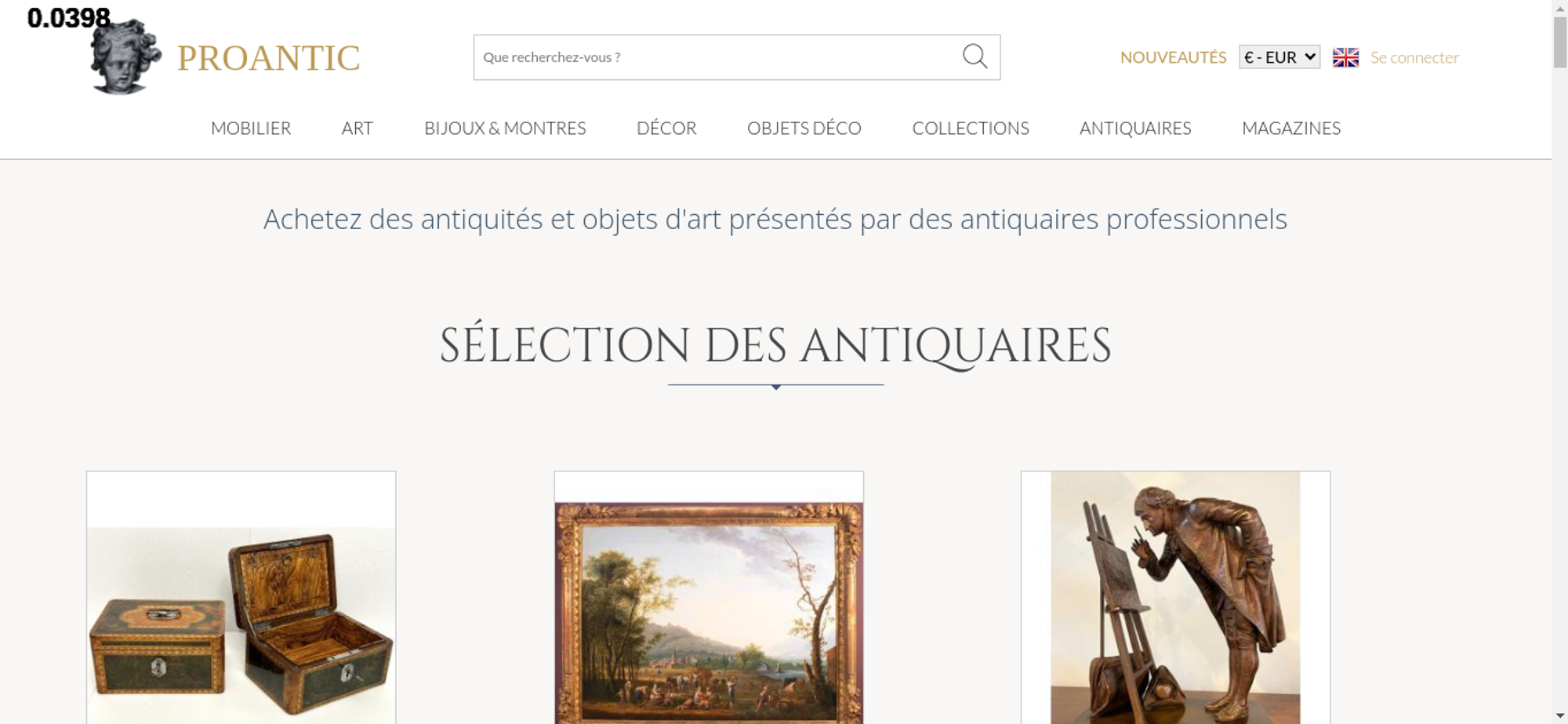Click the page vertical scrollbar thumb

click(x=1560, y=42)
